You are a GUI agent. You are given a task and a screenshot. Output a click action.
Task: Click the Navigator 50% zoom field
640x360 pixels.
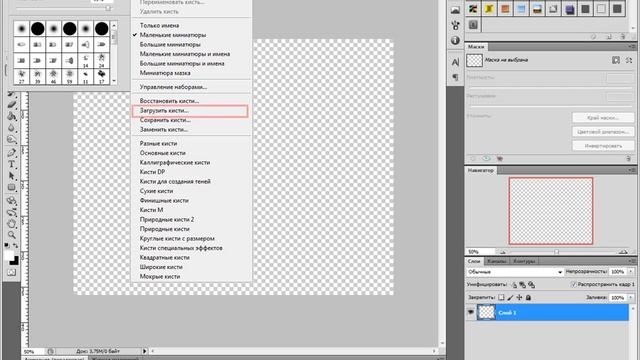pos(480,252)
